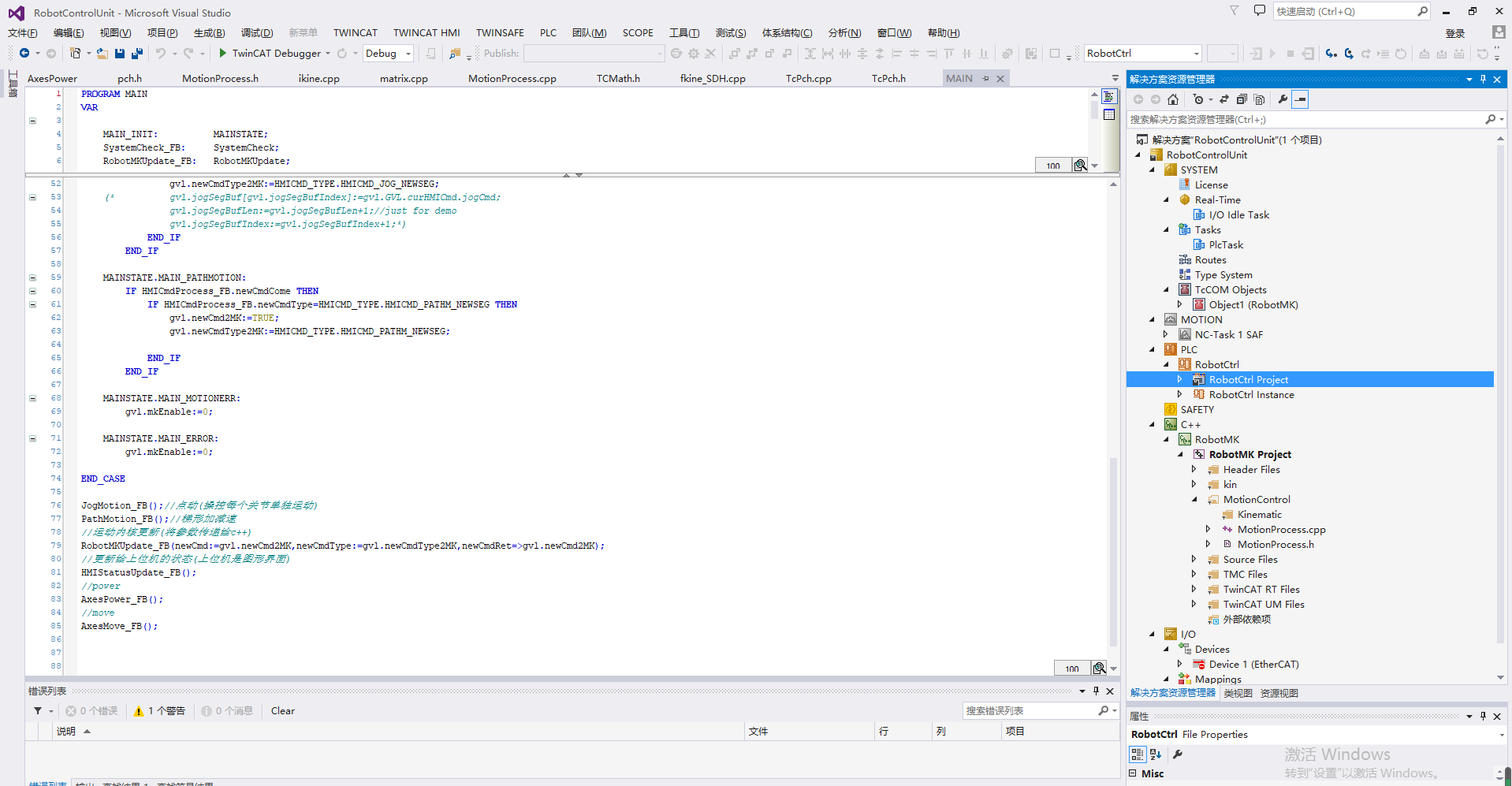Image resolution: width=1512 pixels, height=786 pixels.
Task: Undo the last edit
Action: click(x=161, y=53)
